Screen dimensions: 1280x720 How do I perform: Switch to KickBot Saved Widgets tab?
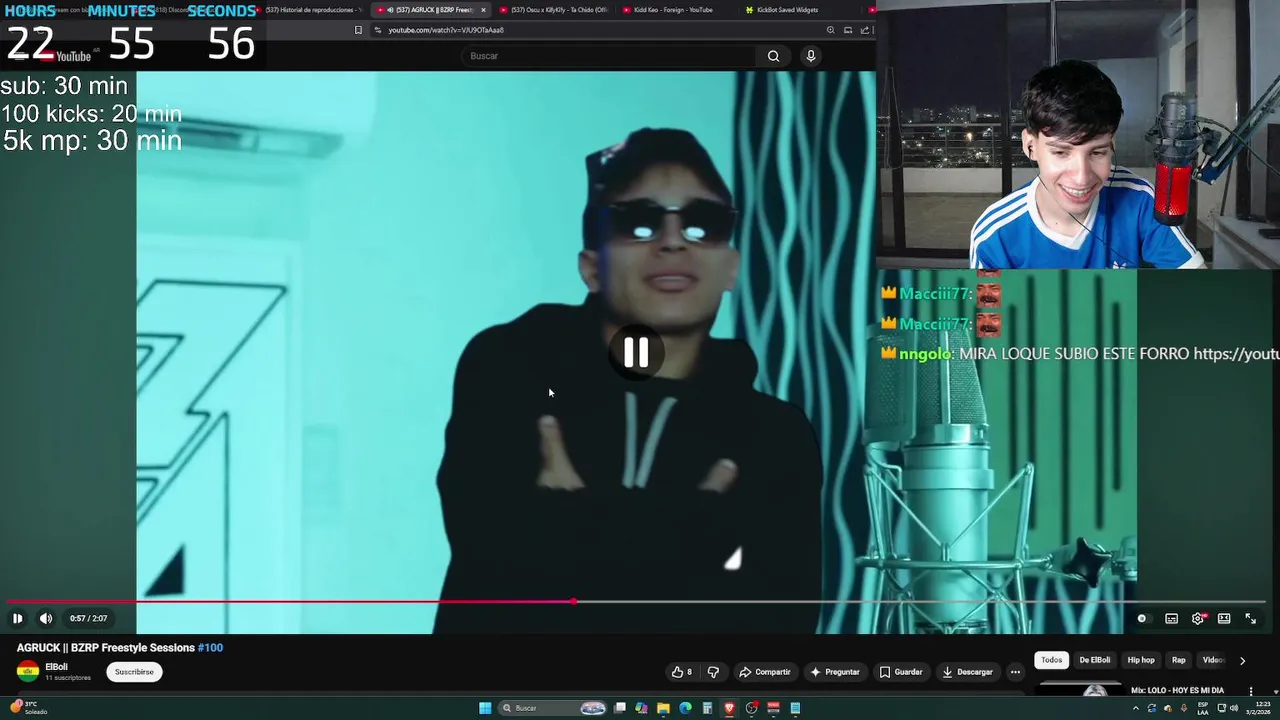coord(787,10)
